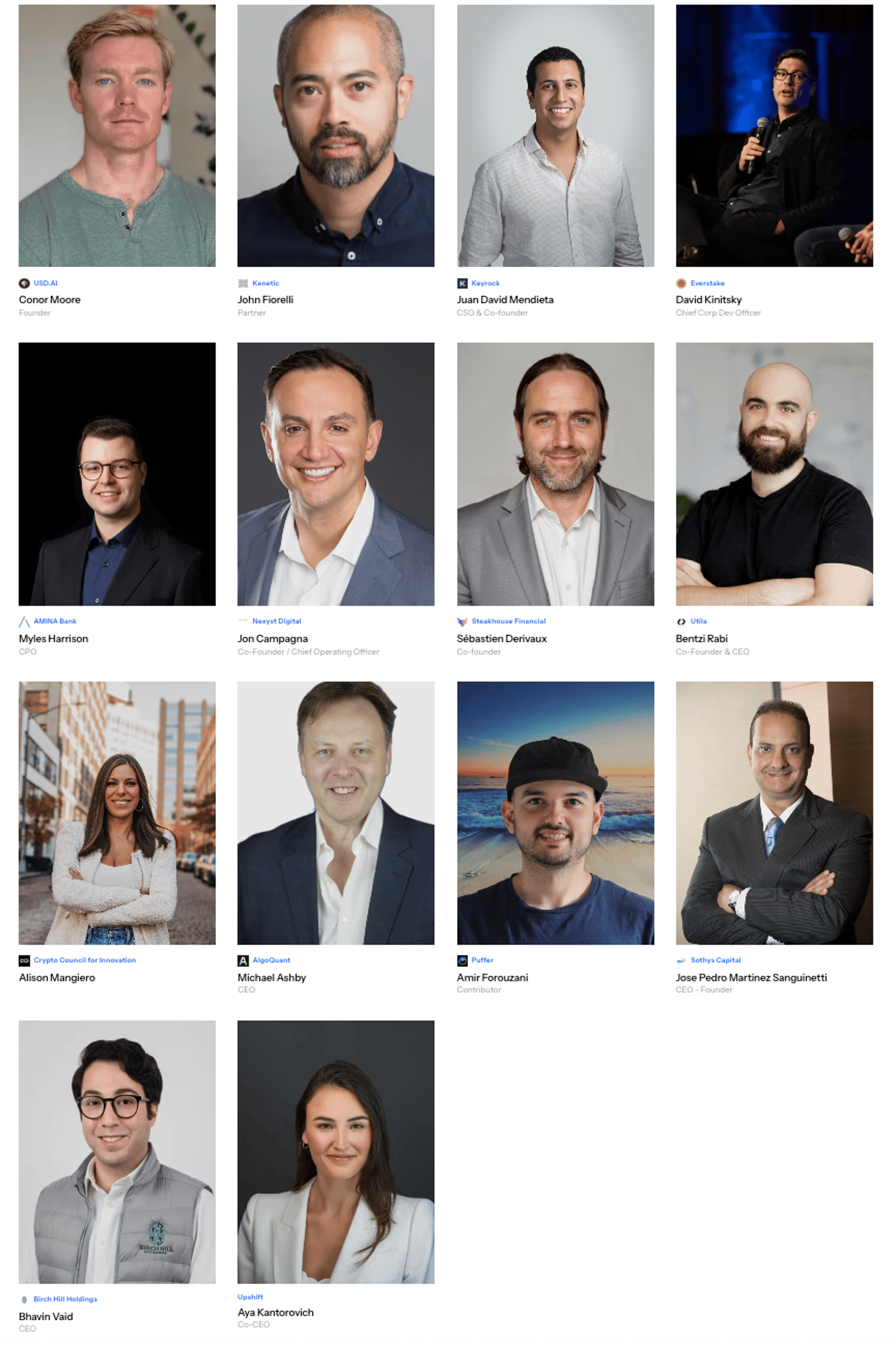Click the name Juan David Mendieta
Image resolution: width=896 pixels, height=1345 pixels.
coord(505,300)
